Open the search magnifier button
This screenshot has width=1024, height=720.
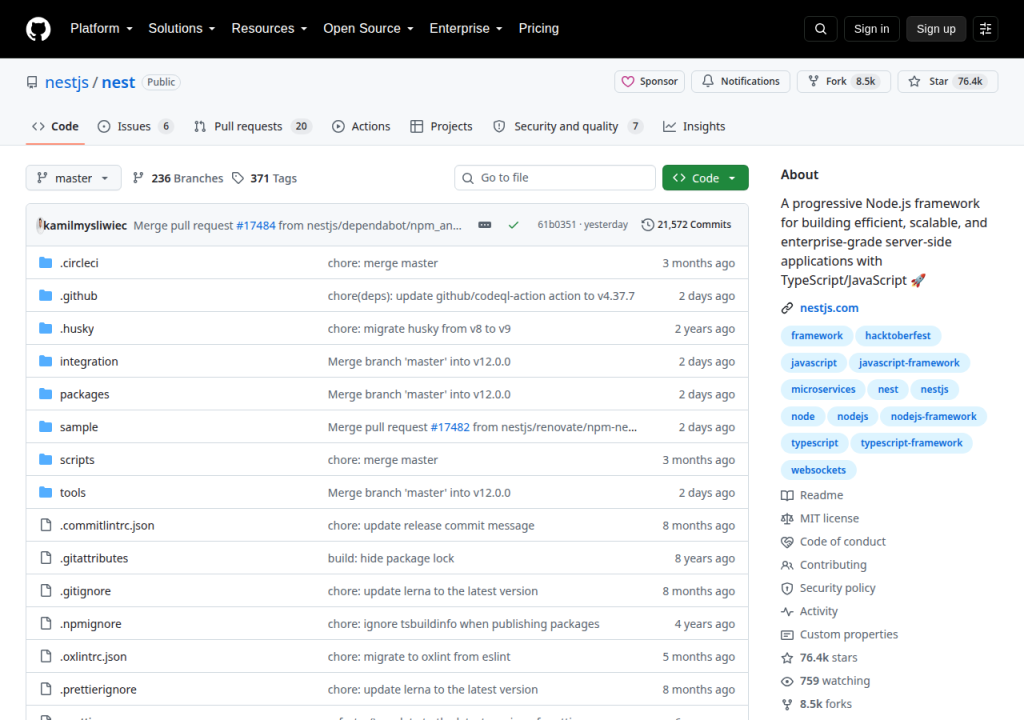coord(820,29)
